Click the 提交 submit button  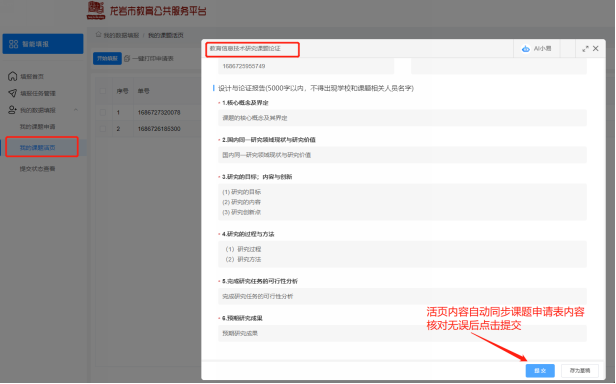pos(540,371)
